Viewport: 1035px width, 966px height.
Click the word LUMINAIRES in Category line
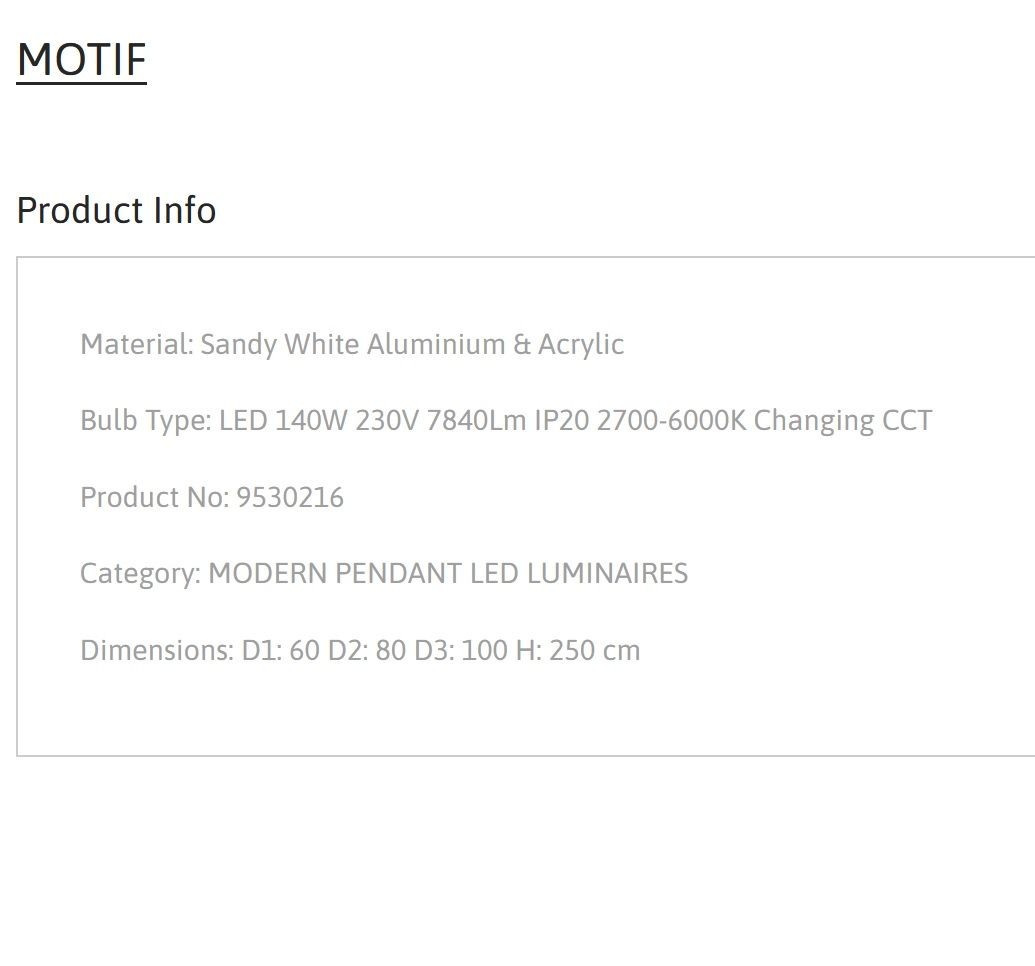point(607,574)
